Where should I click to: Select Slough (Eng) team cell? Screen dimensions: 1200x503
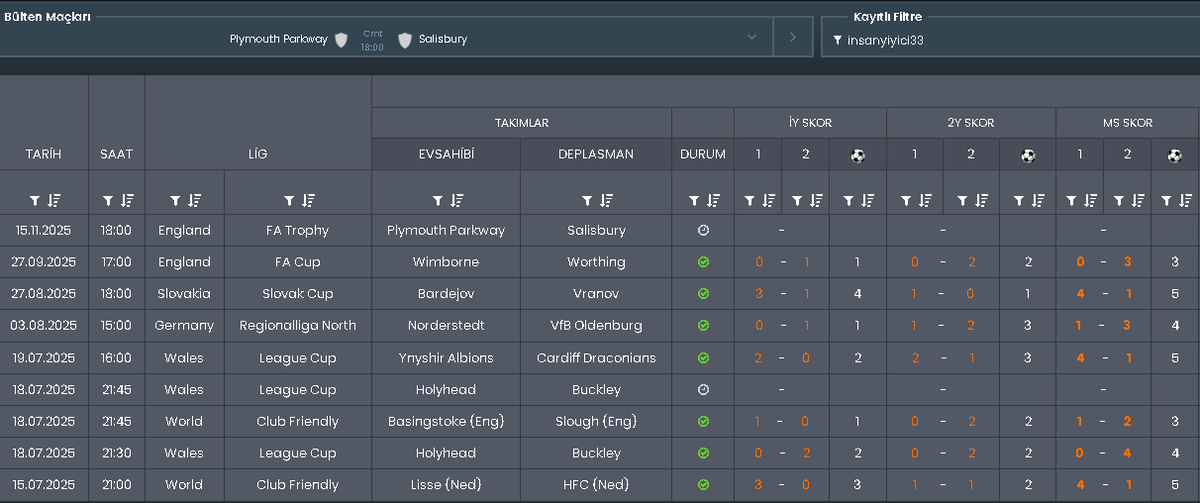[596, 421]
